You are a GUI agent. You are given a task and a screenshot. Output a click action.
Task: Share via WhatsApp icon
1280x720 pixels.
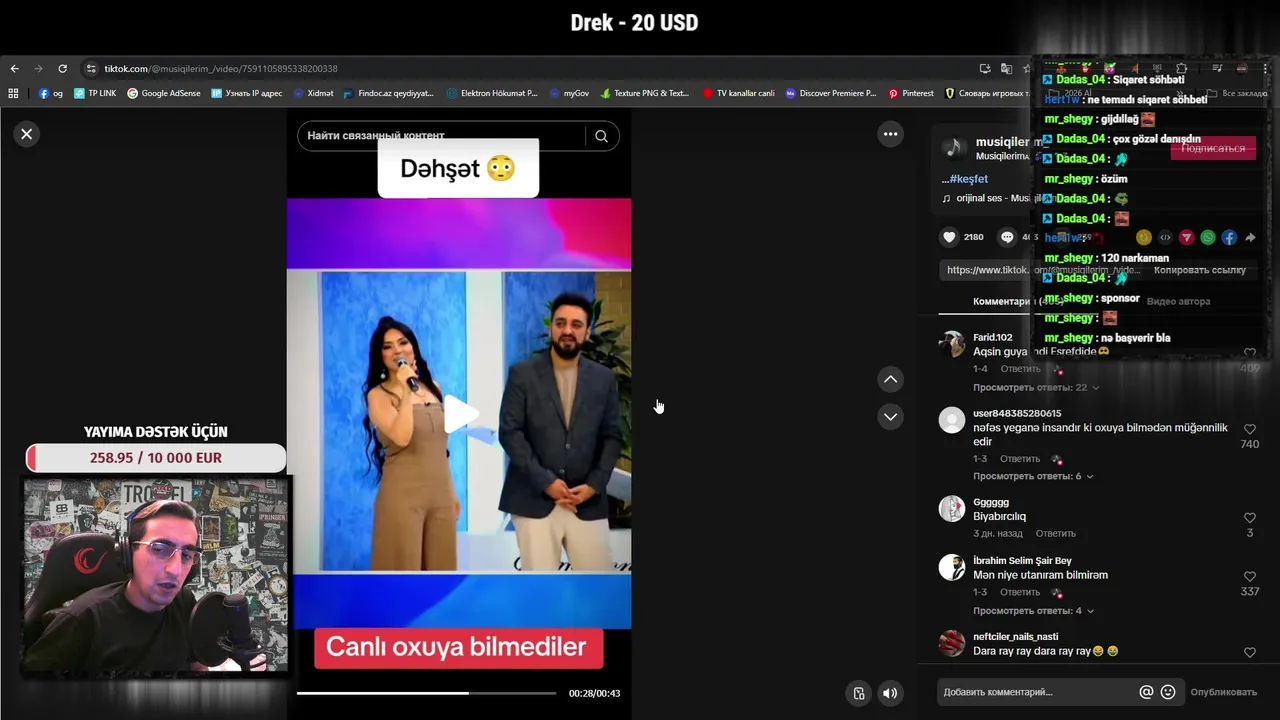1208,238
